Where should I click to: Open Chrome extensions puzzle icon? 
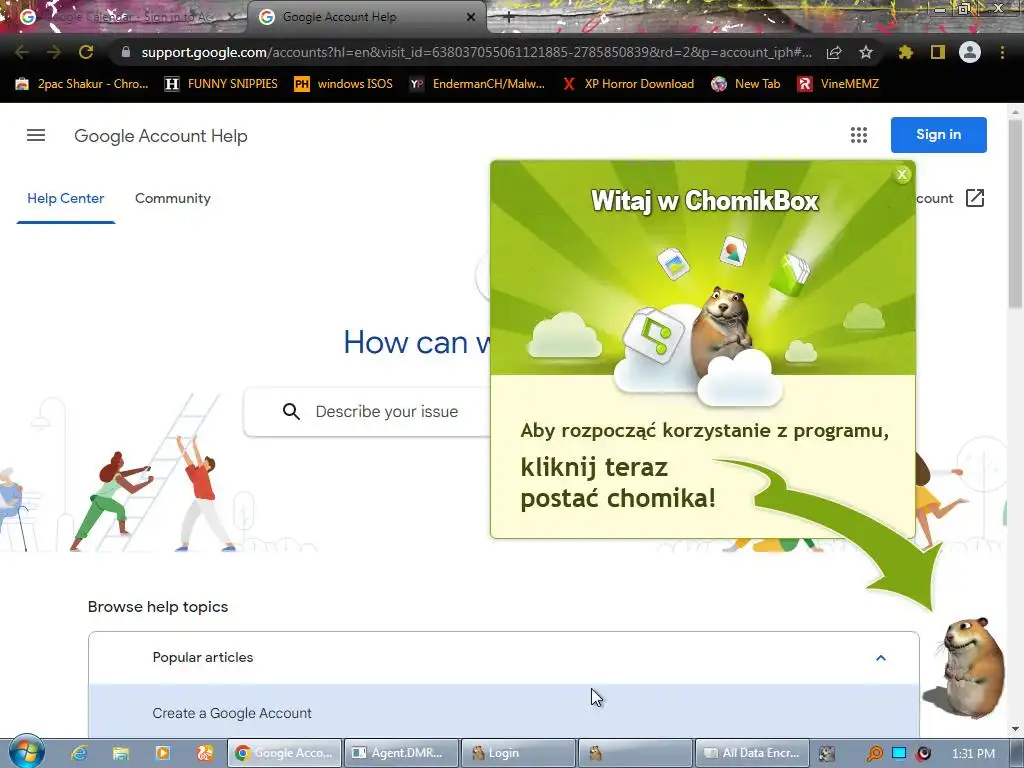point(905,52)
